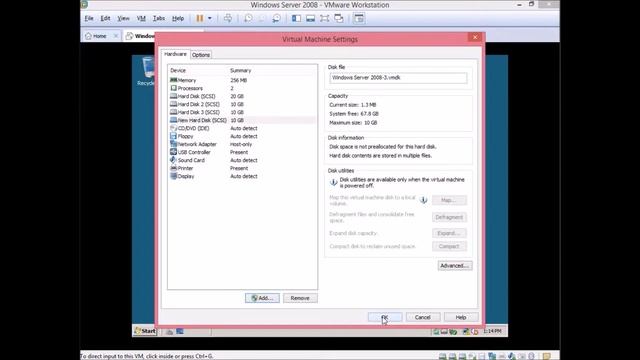Image resolution: width=640 pixels, height=360 pixels.
Task: Click the greyed Defragment button
Action: click(x=449, y=217)
